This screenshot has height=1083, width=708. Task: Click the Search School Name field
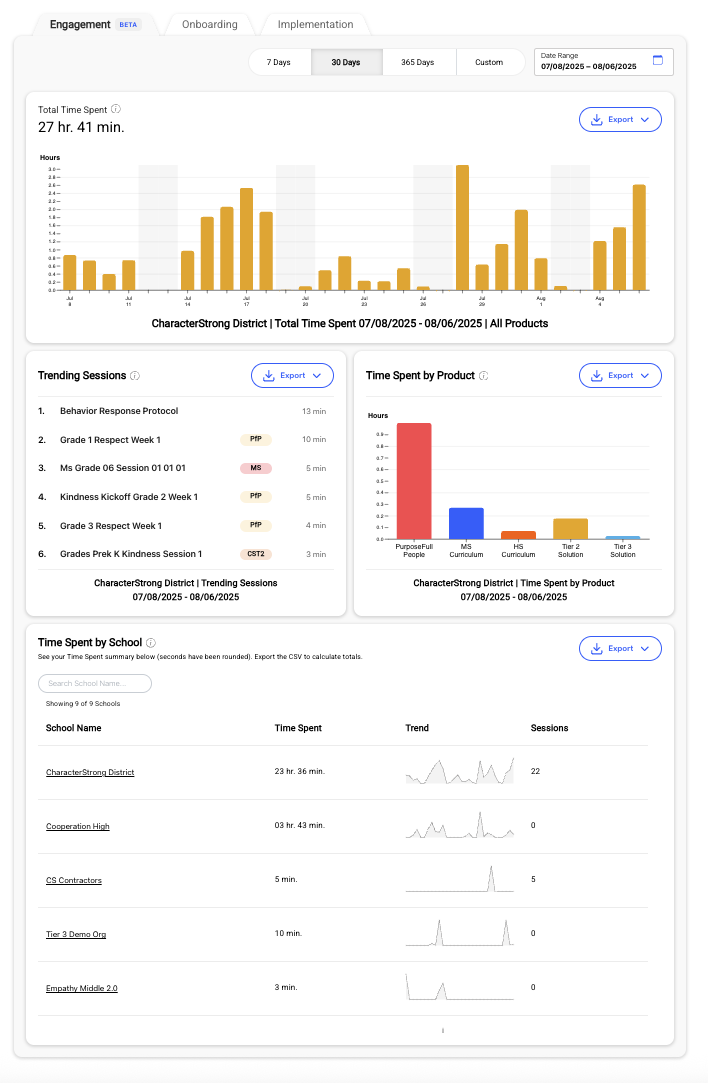click(x=95, y=683)
